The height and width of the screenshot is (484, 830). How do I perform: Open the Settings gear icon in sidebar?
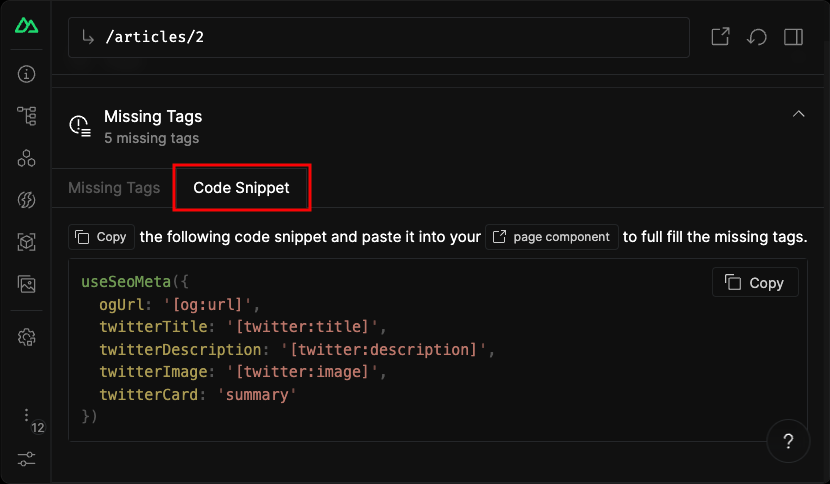[26, 337]
